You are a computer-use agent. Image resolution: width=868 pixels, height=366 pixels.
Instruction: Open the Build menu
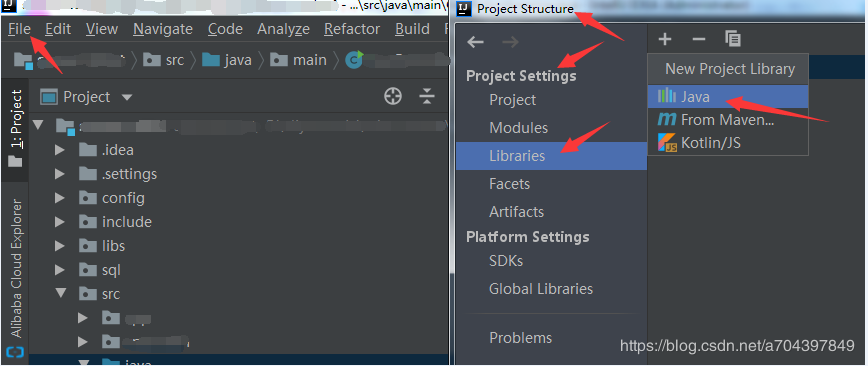(x=412, y=29)
